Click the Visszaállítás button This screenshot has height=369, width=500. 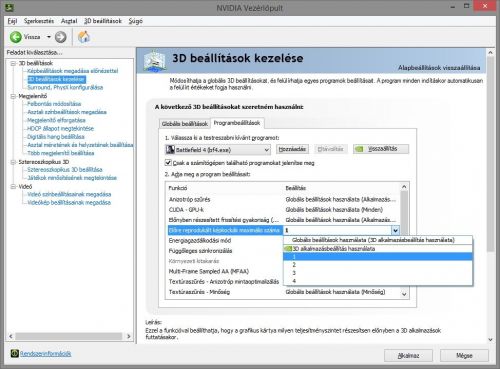point(381,149)
